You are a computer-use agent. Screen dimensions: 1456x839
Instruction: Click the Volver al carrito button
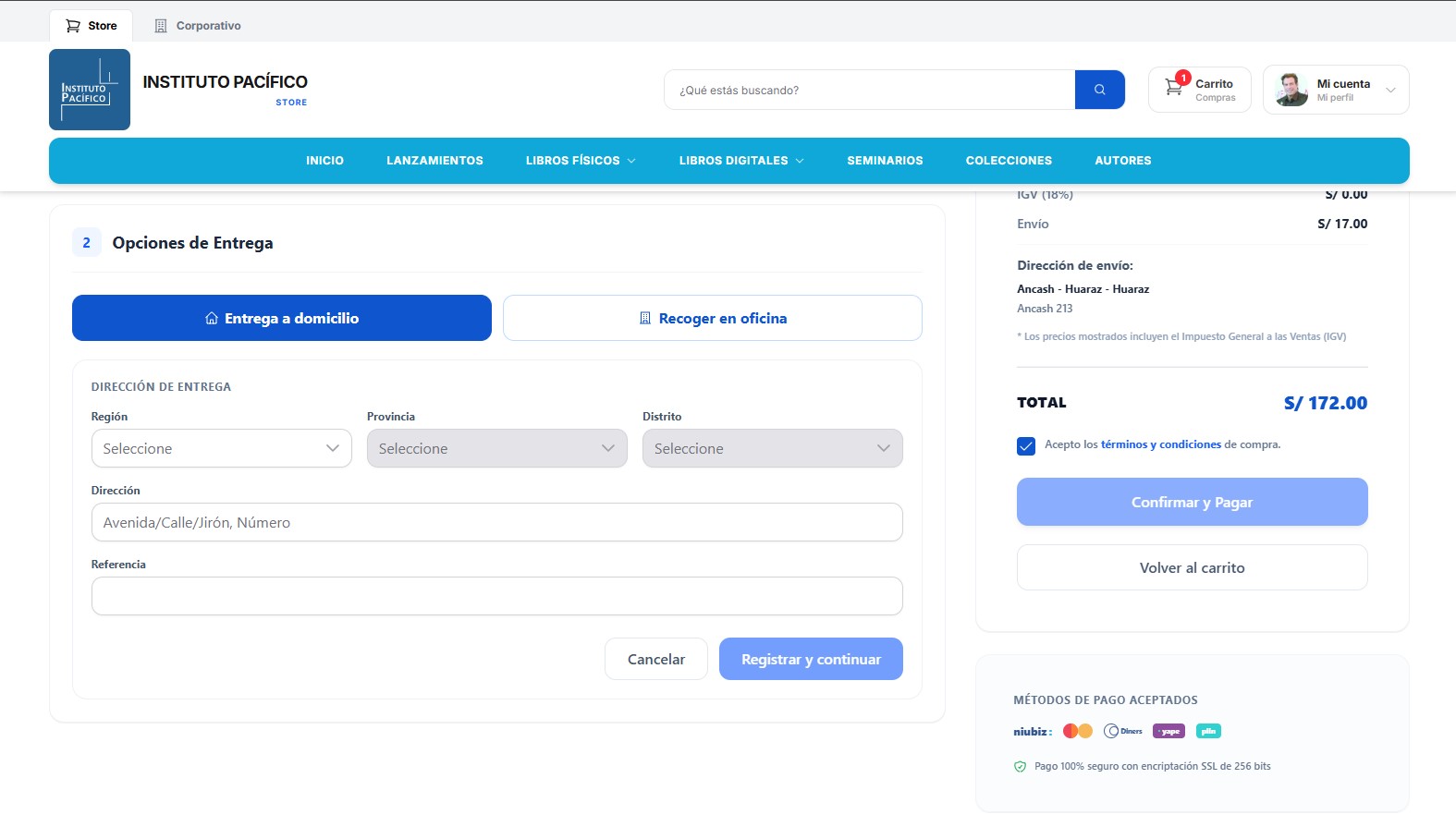1193,567
